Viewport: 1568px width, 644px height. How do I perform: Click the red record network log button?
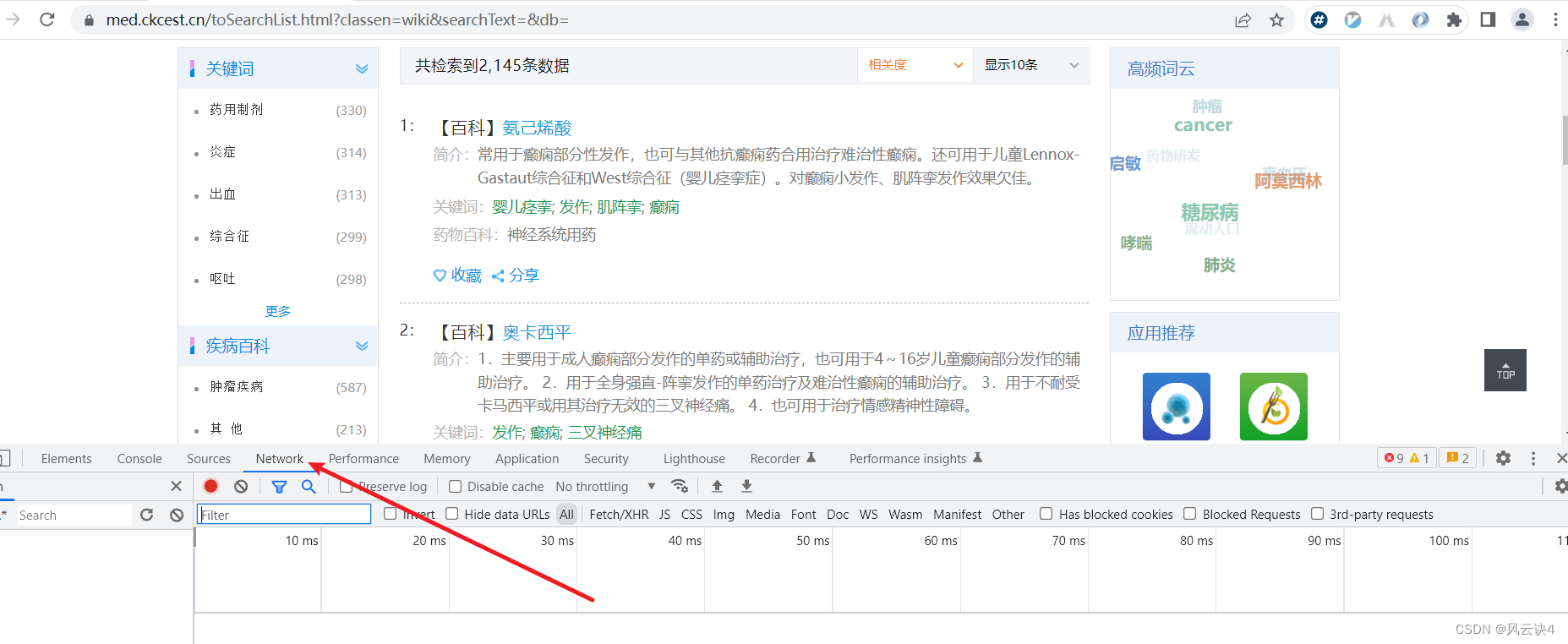tap(211, 486)
